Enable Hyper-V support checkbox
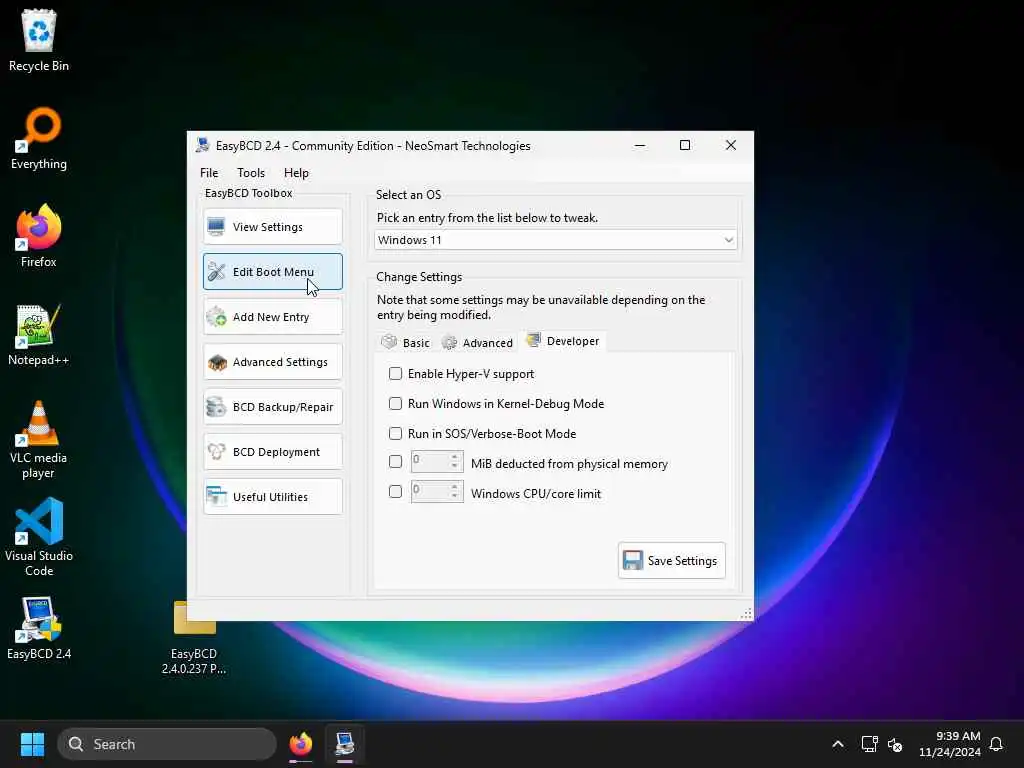1024x768 pixels. click(x=395, y=374)
